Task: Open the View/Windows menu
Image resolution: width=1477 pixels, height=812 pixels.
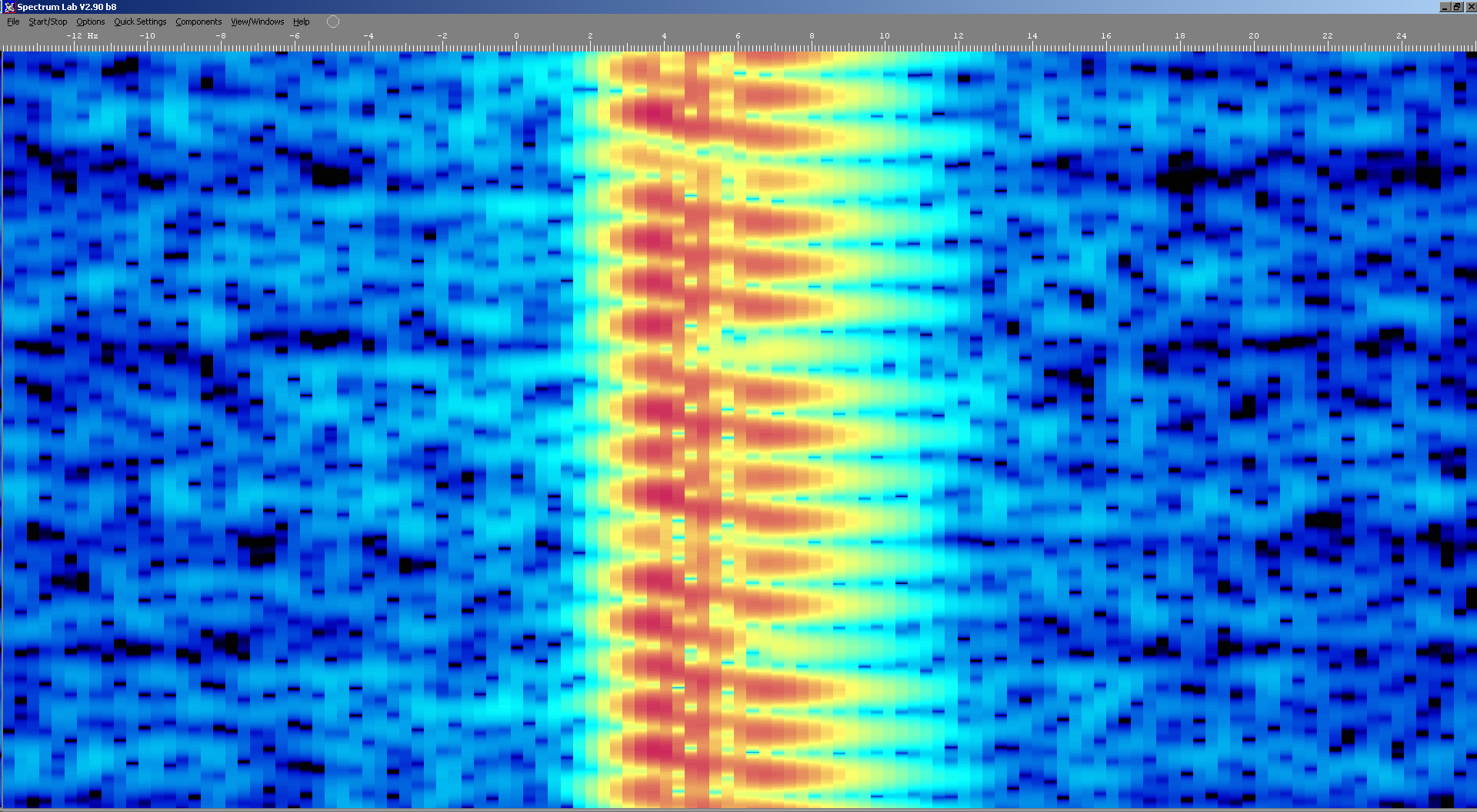Action: tap(257, 22)
